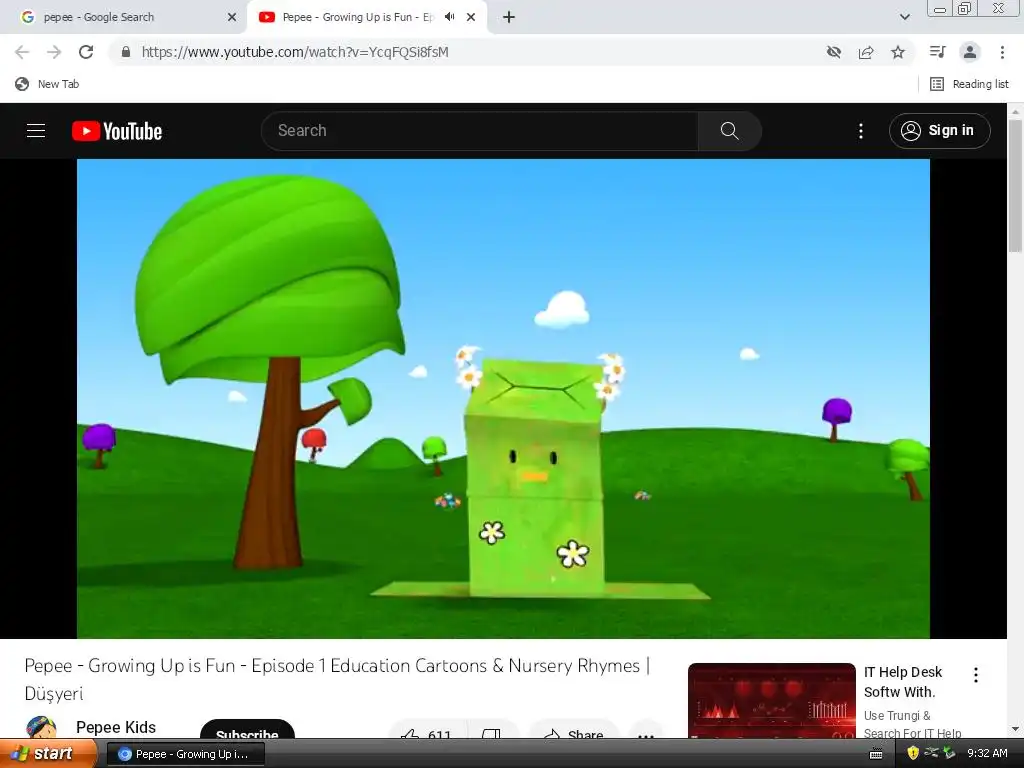
Task: Mute the tab using the speaker icon
Action: 449,17
